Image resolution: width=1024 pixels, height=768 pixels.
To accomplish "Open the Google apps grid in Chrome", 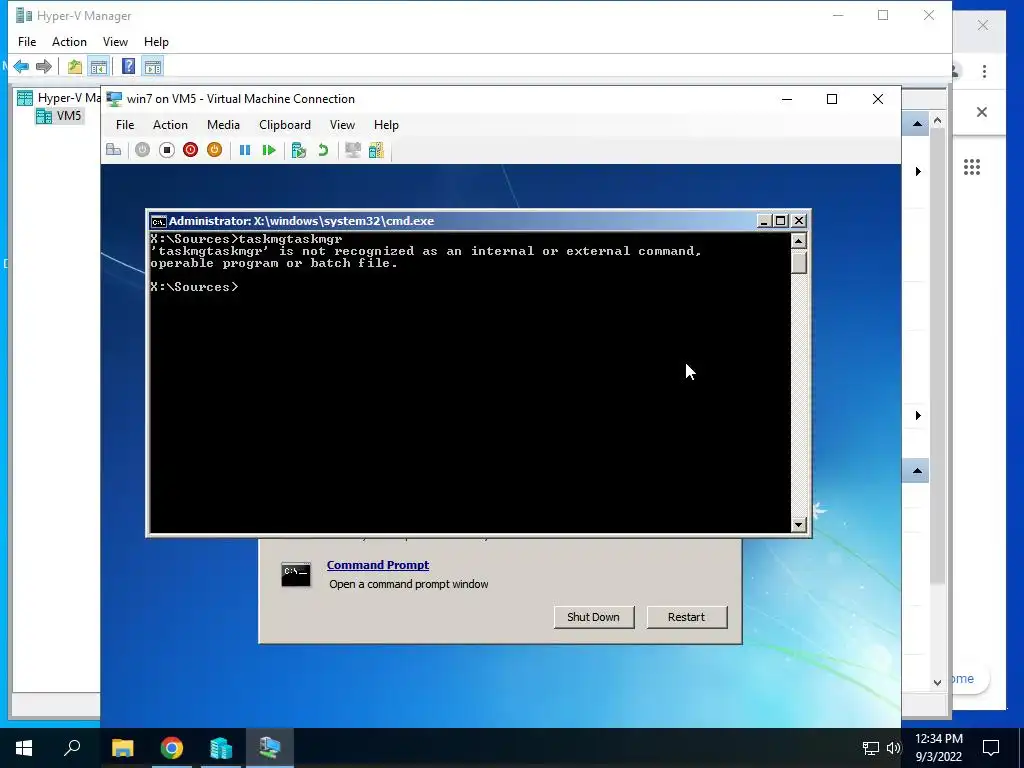I will tap(972, 167).
